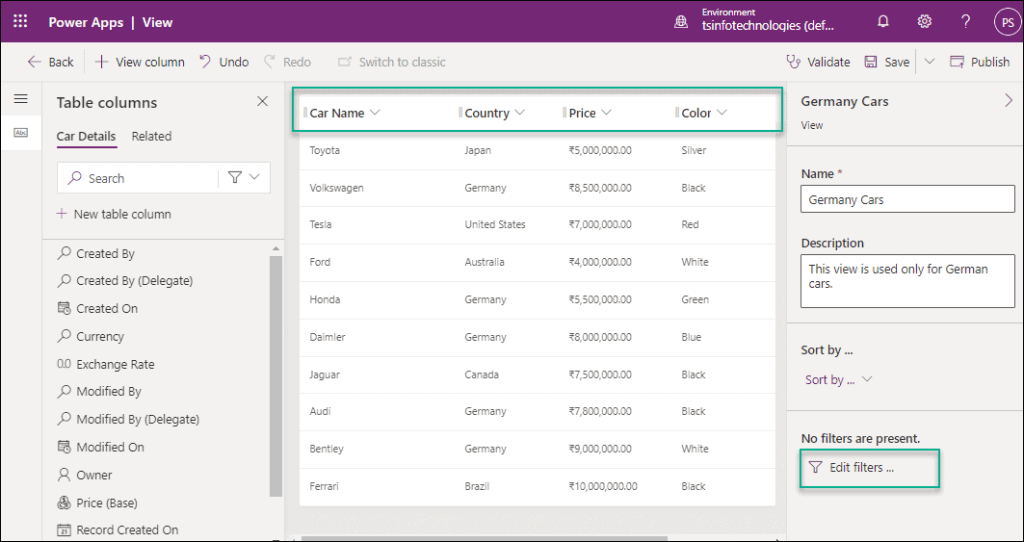The image size is (1024, 542).
Task: Expand the Save options dropdown arrow
Action: [929, 62]
